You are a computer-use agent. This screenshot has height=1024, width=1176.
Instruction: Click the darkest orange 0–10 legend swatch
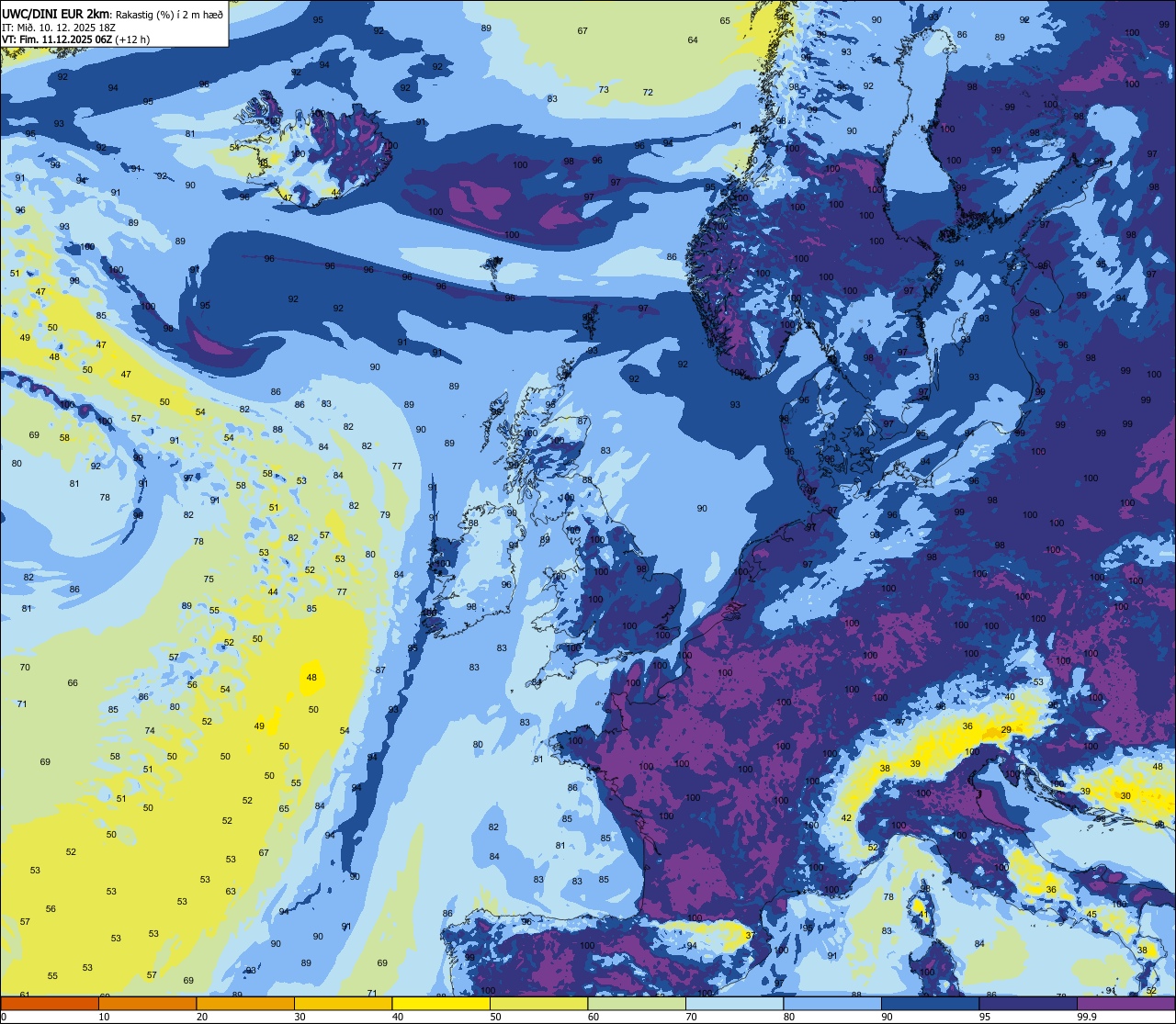[50, 1004]
